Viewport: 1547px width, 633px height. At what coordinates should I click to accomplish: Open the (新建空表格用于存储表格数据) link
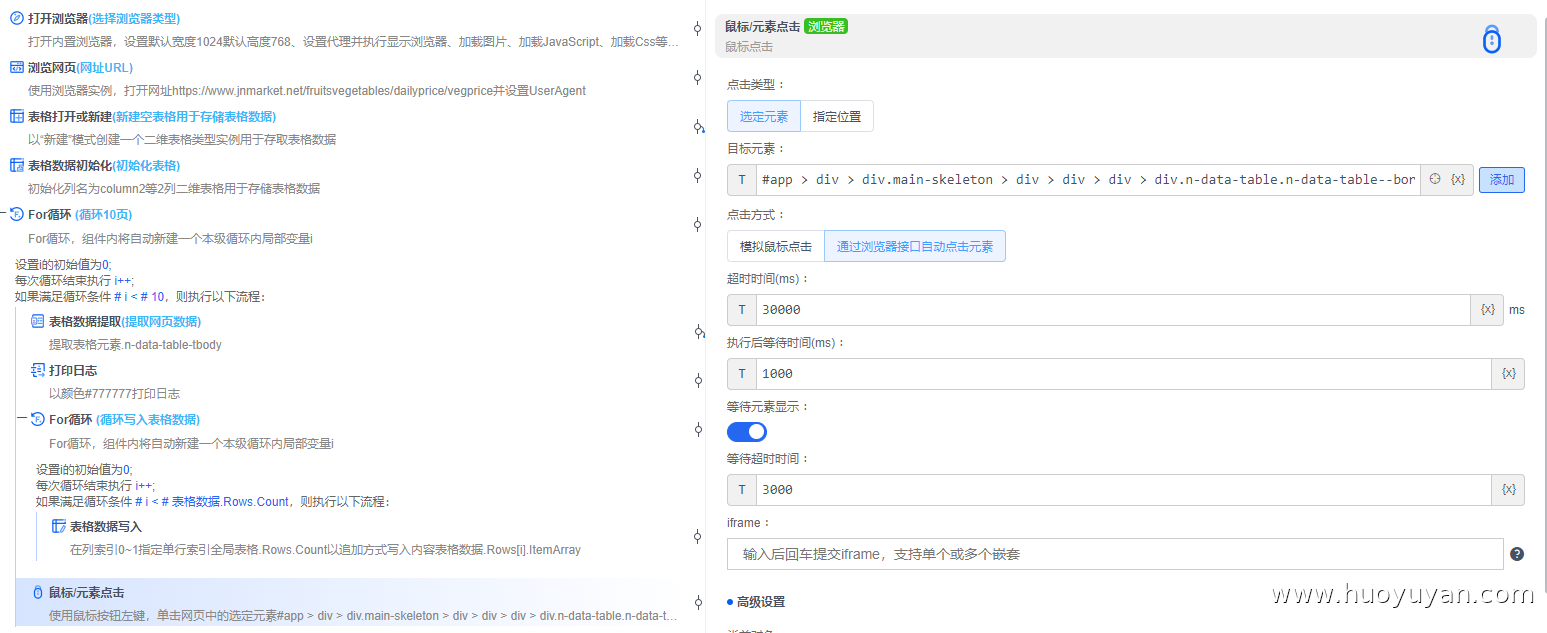[x=194, y=116]
